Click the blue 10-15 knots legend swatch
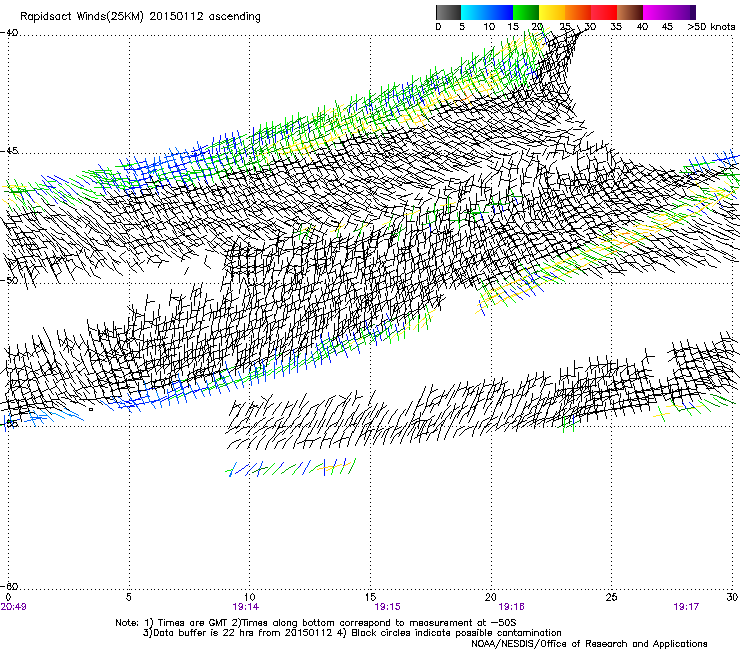The height and width of the screenshot is (650, 740). 500,12
